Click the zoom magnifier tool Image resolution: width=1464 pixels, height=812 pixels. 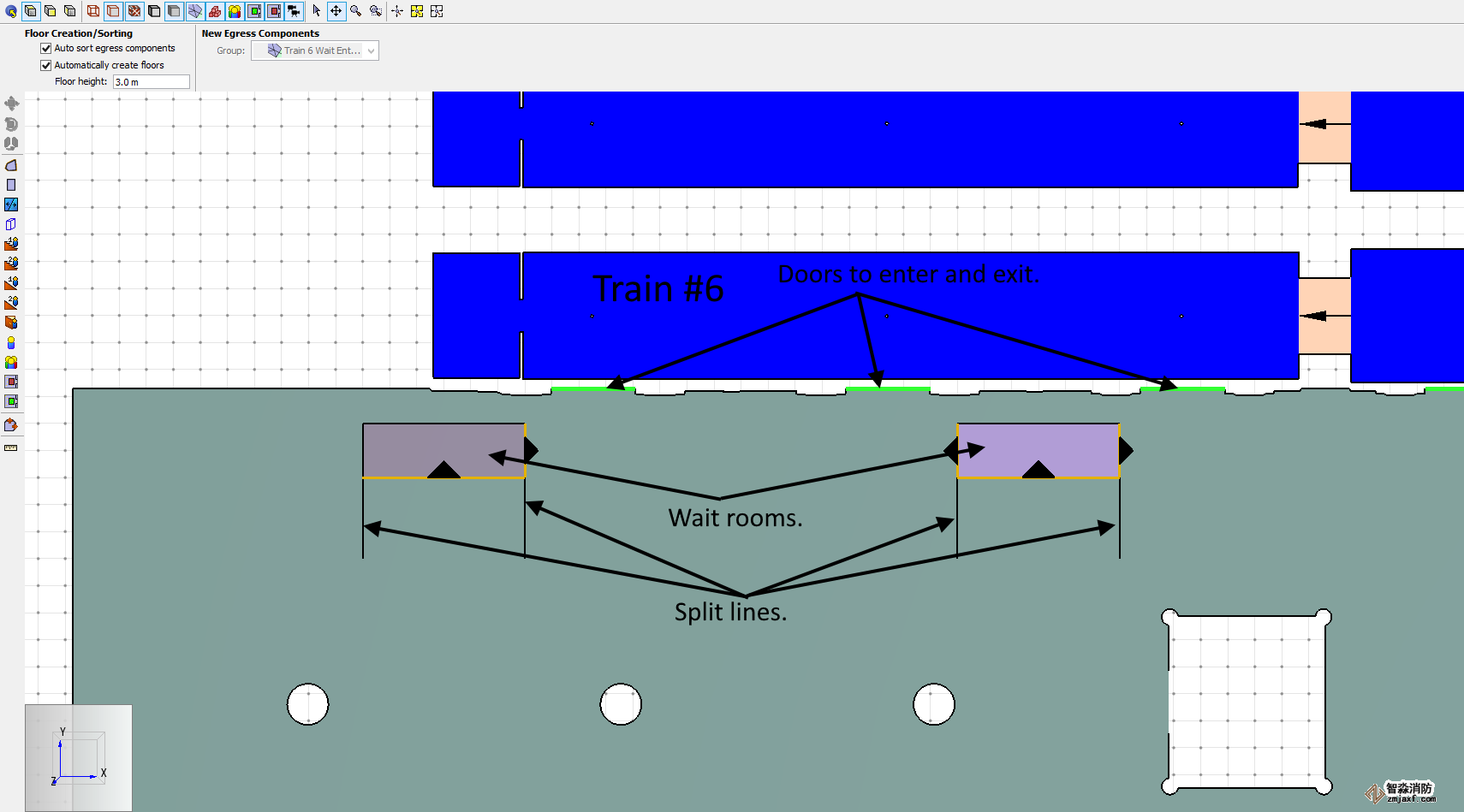355,11
